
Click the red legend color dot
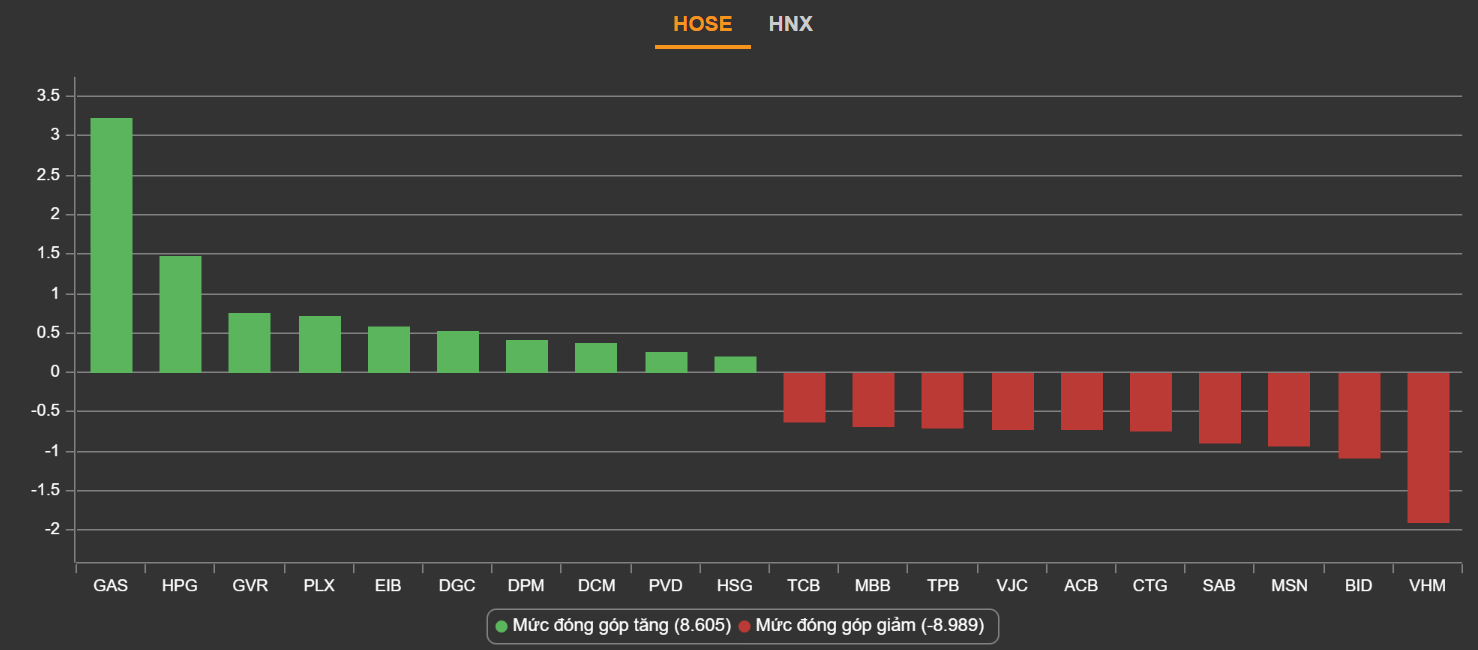pyautogui.click(x=744, y=627)
